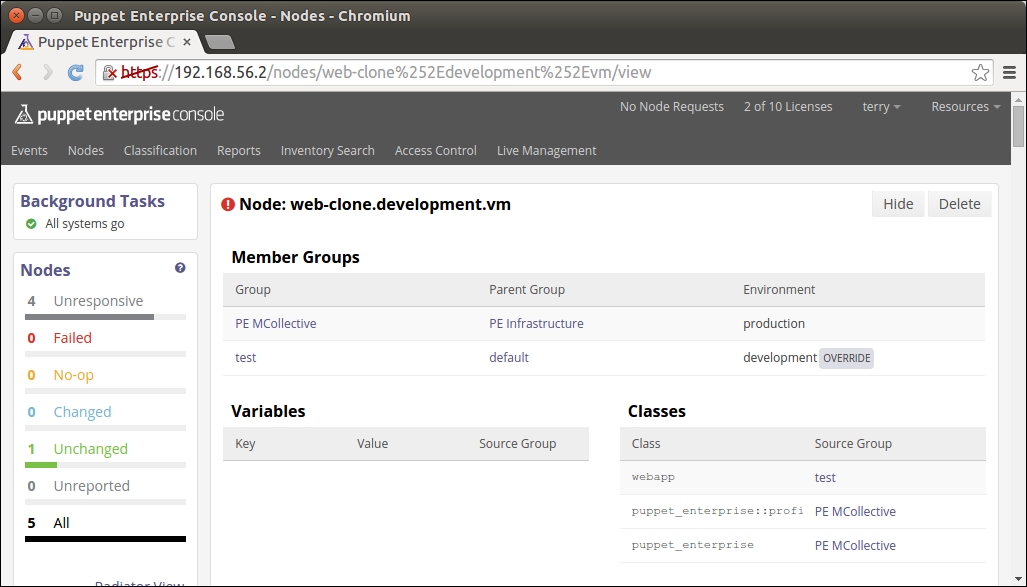Viewport: 1027px width, 587px height.
Task: Show Unchanged nodes in sidebar
Action: coord(90,449)
